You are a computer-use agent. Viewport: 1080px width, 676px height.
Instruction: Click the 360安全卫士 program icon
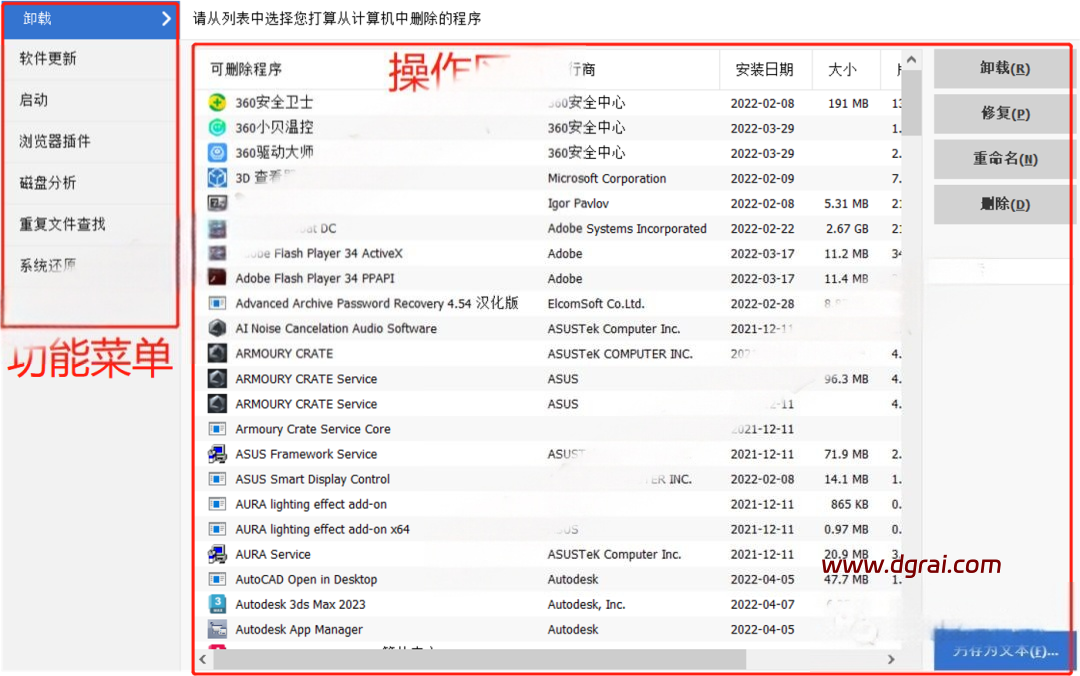pyautogui.click(x=217, y=102)
